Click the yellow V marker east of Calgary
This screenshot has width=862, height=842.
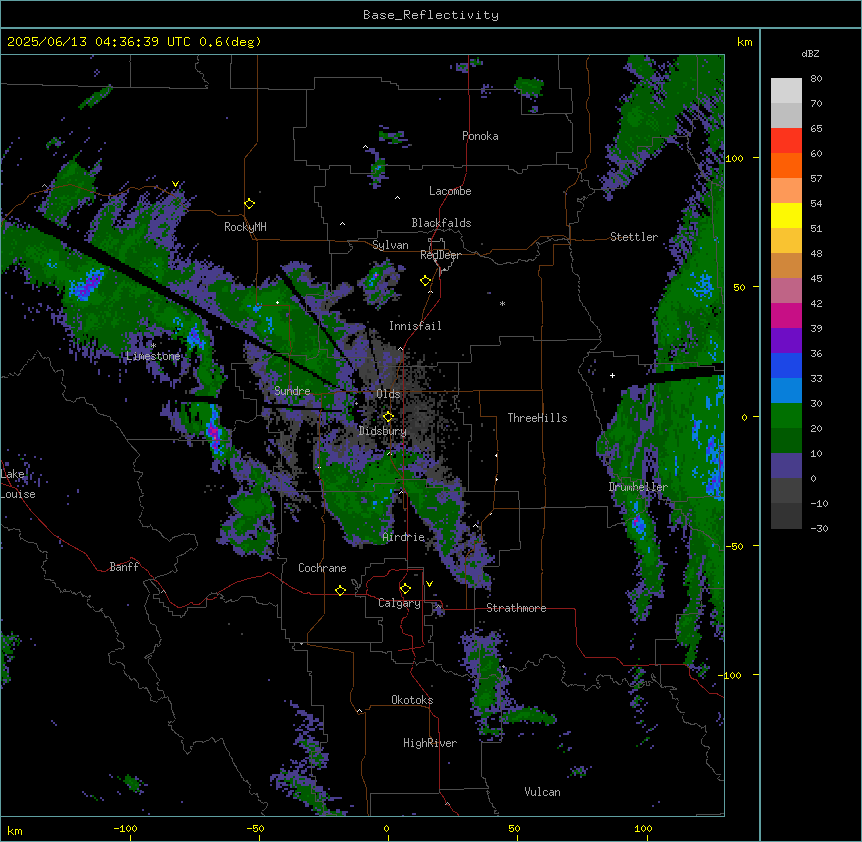point(429,584)
